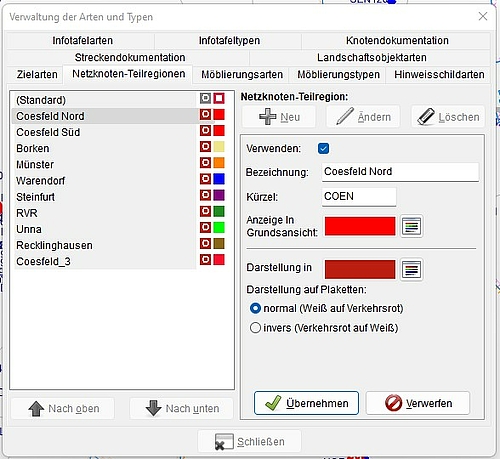
Task: Click the plaque icon next to Recklinghausen
Action: (x=205, y=243)
